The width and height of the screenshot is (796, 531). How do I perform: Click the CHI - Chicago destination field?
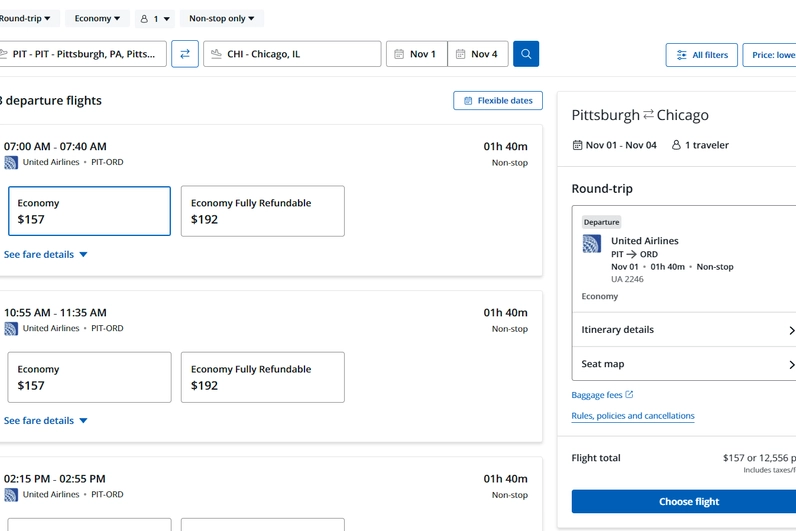click(292, 54)
